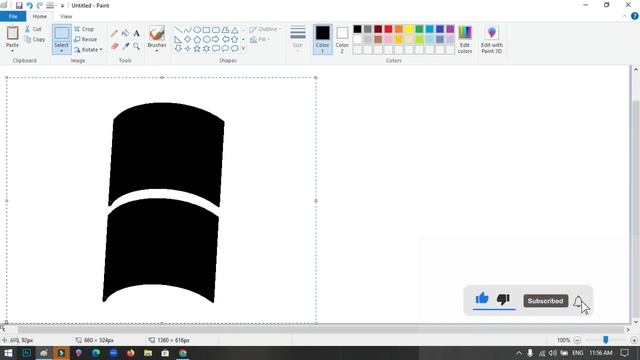Click the Cut button
The image size is (640, 360).
(x=33, y=29)
